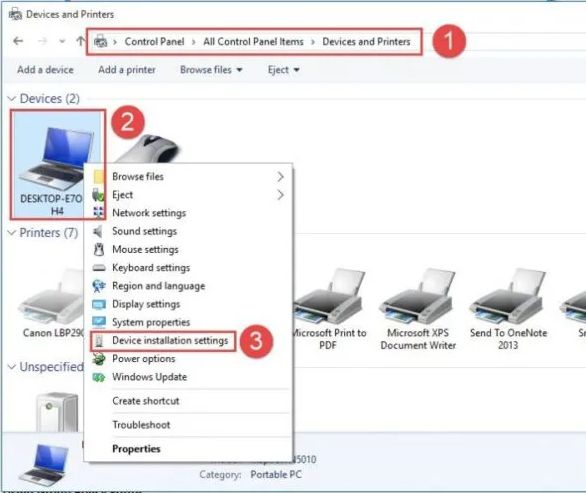Open Windows Update from context menu
Image resolution: width=586 pixels, height=493 pixels.
pyautogui.click(x=189, y=377)
